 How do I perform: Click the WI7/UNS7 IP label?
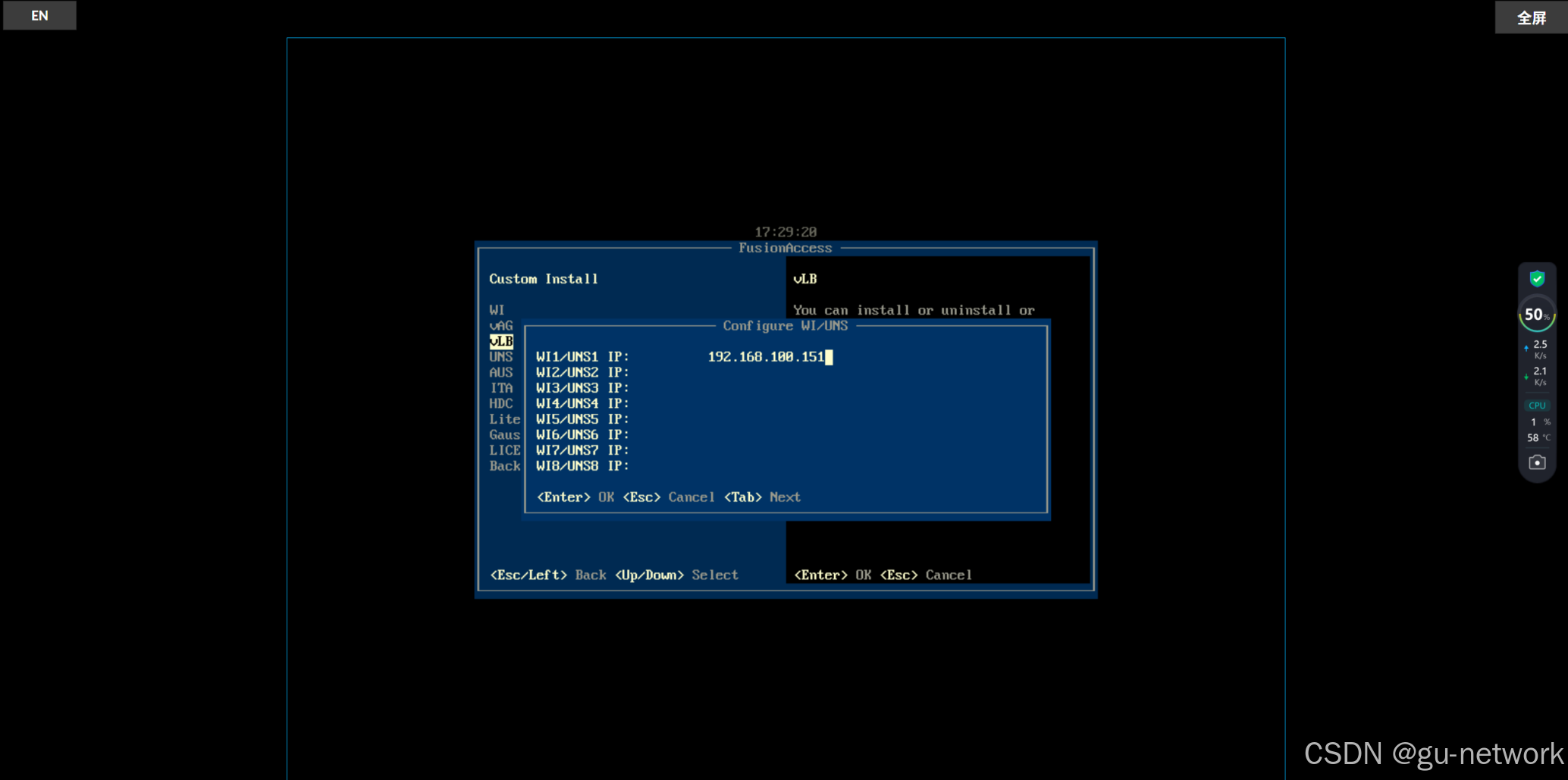[x=582, y=450]
